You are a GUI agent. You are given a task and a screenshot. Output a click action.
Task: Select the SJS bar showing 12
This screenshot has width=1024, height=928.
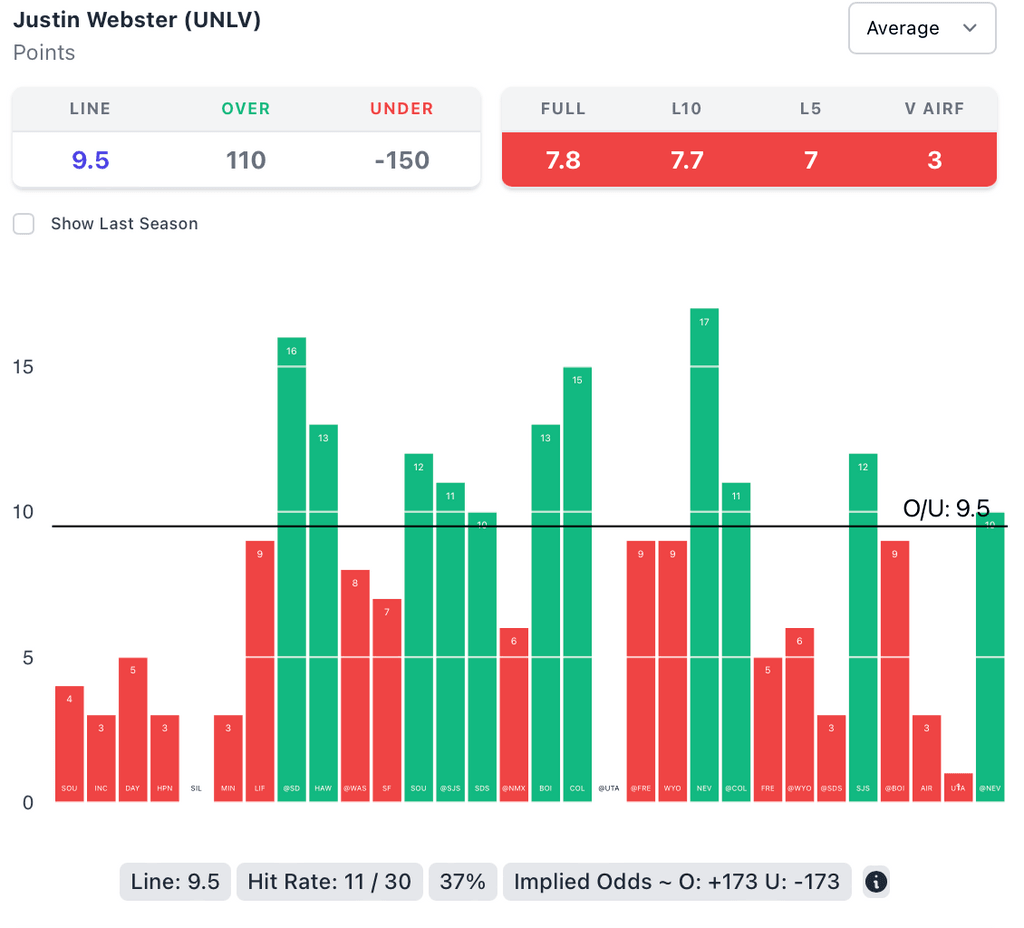pos(863,628)
